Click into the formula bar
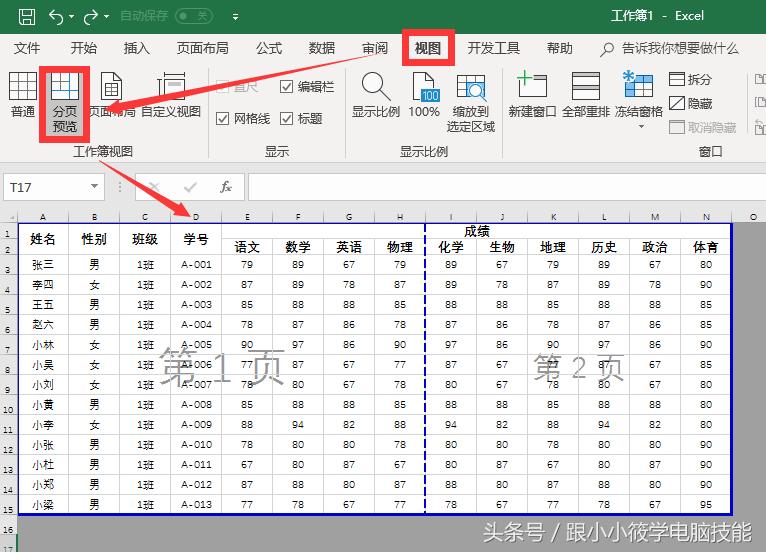Image resolution: width=766 pixels, height=552 pixels. (x=507, y=187)
